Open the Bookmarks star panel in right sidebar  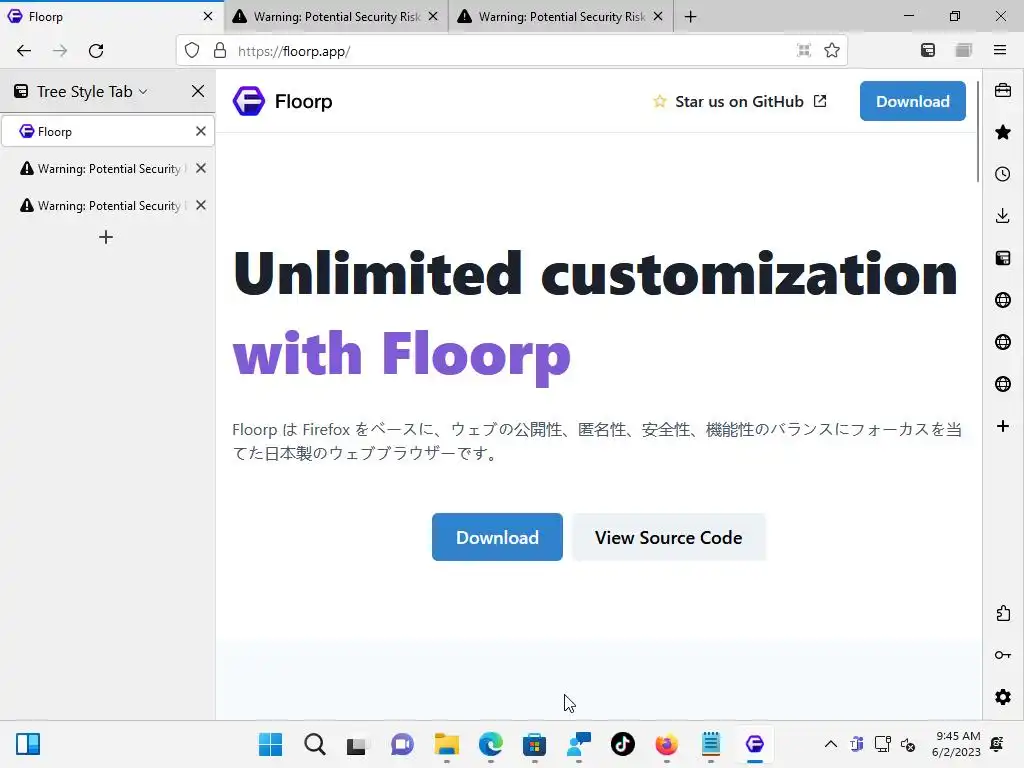pos(1003,133)
